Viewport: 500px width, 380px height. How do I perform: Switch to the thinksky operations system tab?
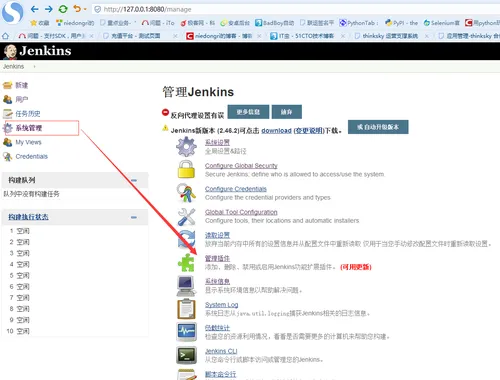387,36
